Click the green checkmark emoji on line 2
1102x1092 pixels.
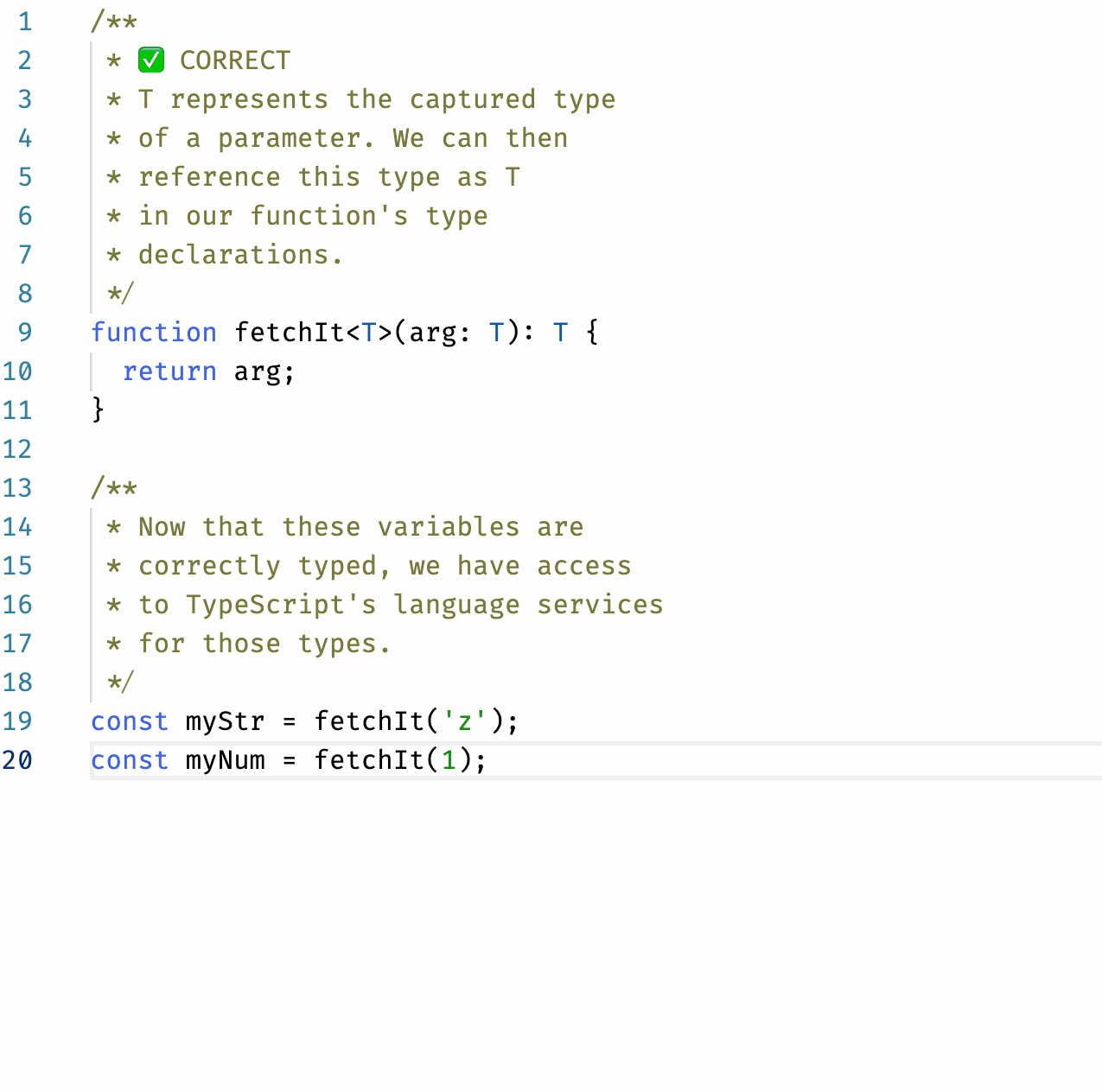[151, 60]
